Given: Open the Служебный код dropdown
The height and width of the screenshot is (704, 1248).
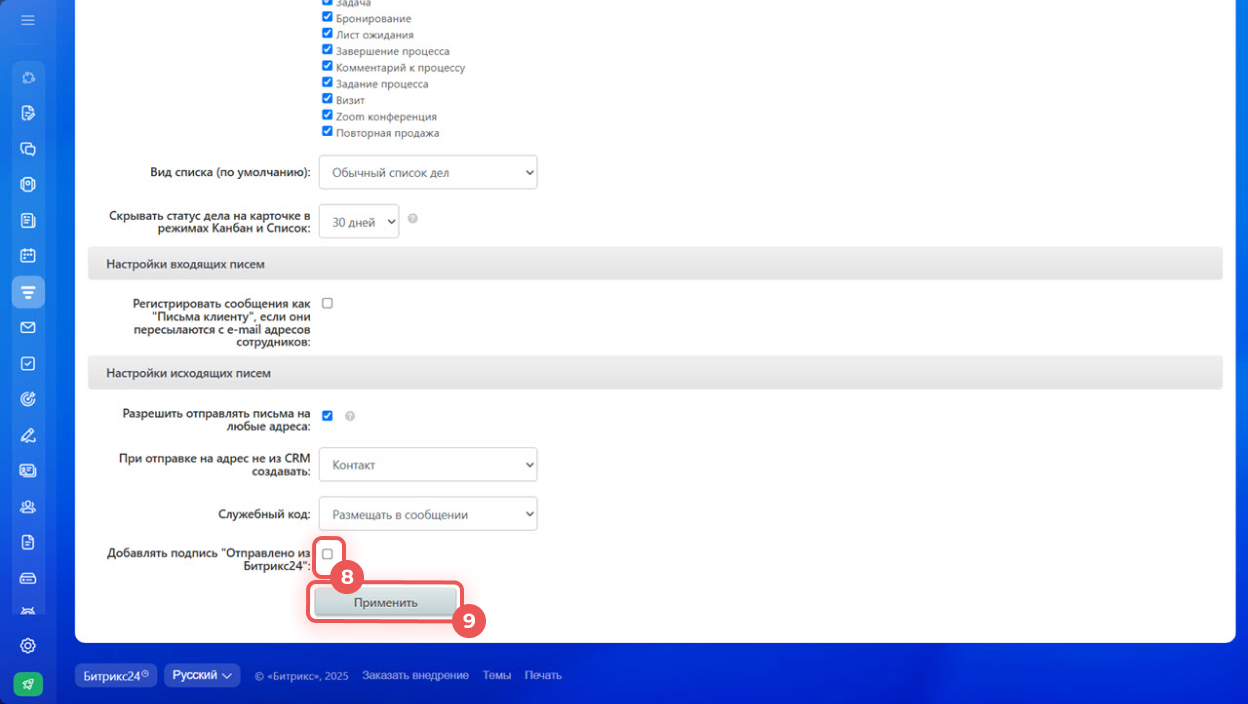Looking at the screenshot, I should click(428, 514).
